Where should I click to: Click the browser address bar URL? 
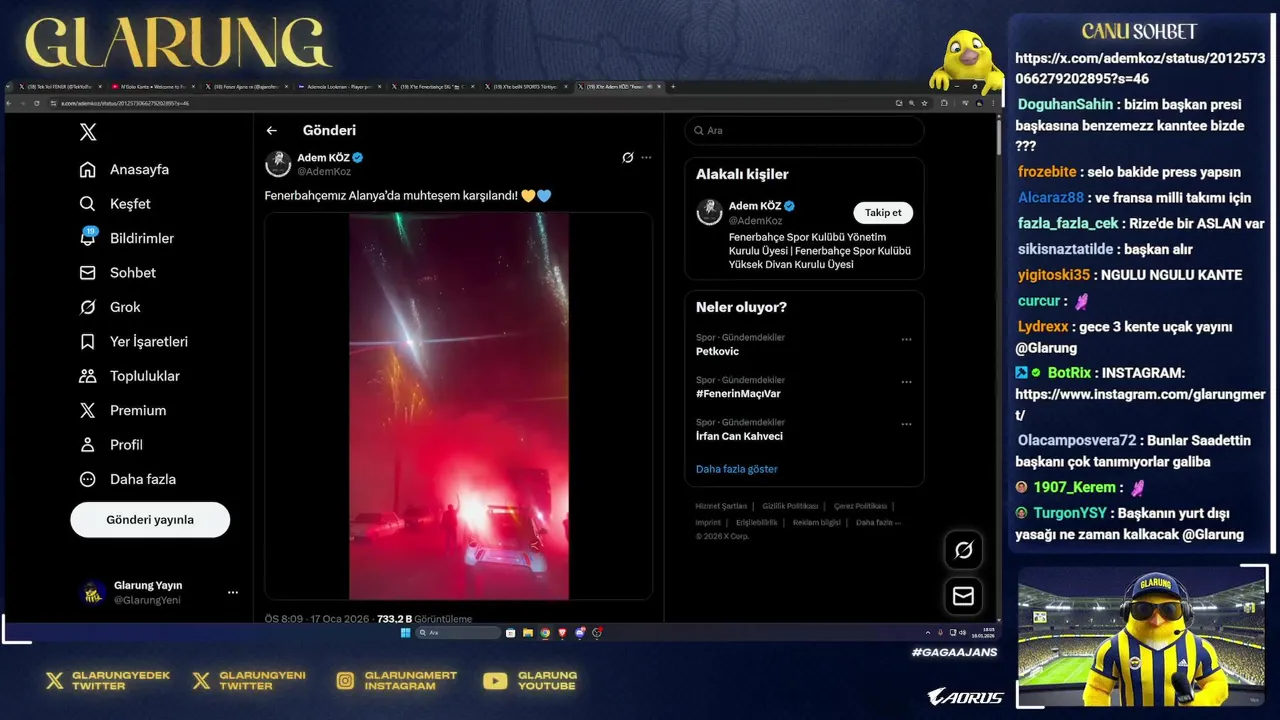tap(125, 103)
